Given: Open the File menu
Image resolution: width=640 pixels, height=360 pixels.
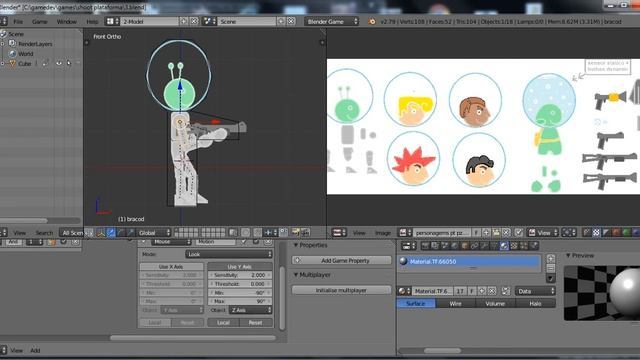Looking at the screenshot, I should 18,21.
